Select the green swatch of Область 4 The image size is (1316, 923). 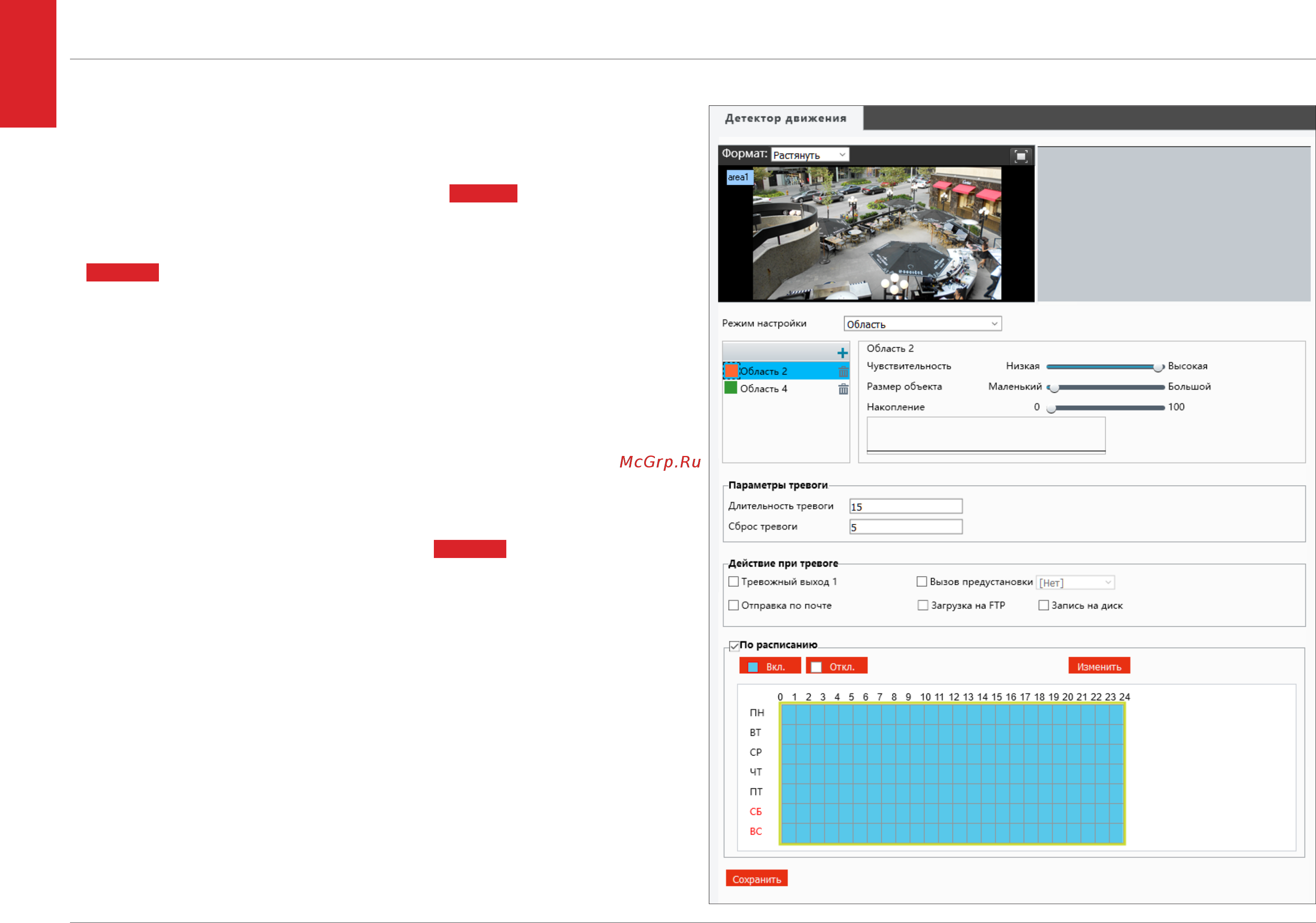[x=731, y=388]
